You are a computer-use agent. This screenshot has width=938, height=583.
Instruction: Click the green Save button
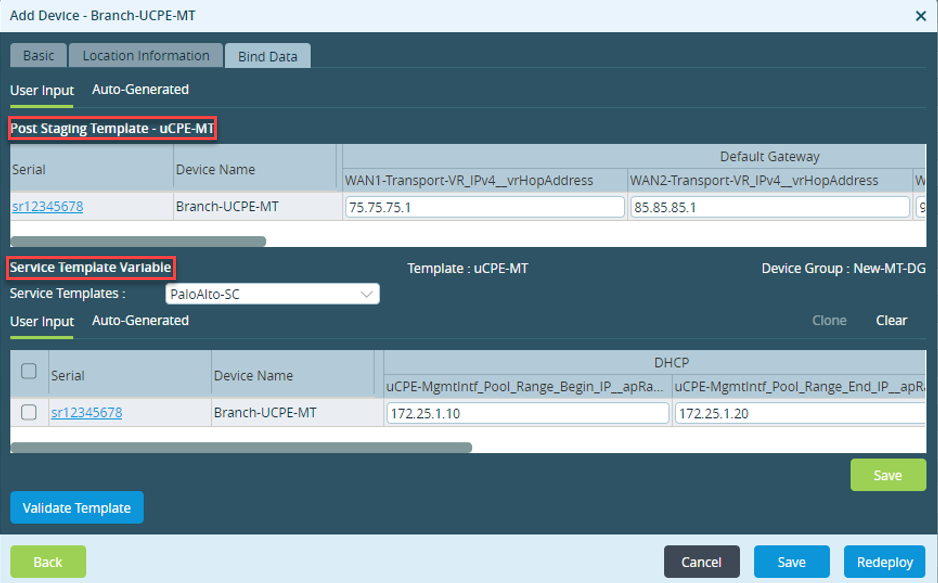[x=888, y=475]
